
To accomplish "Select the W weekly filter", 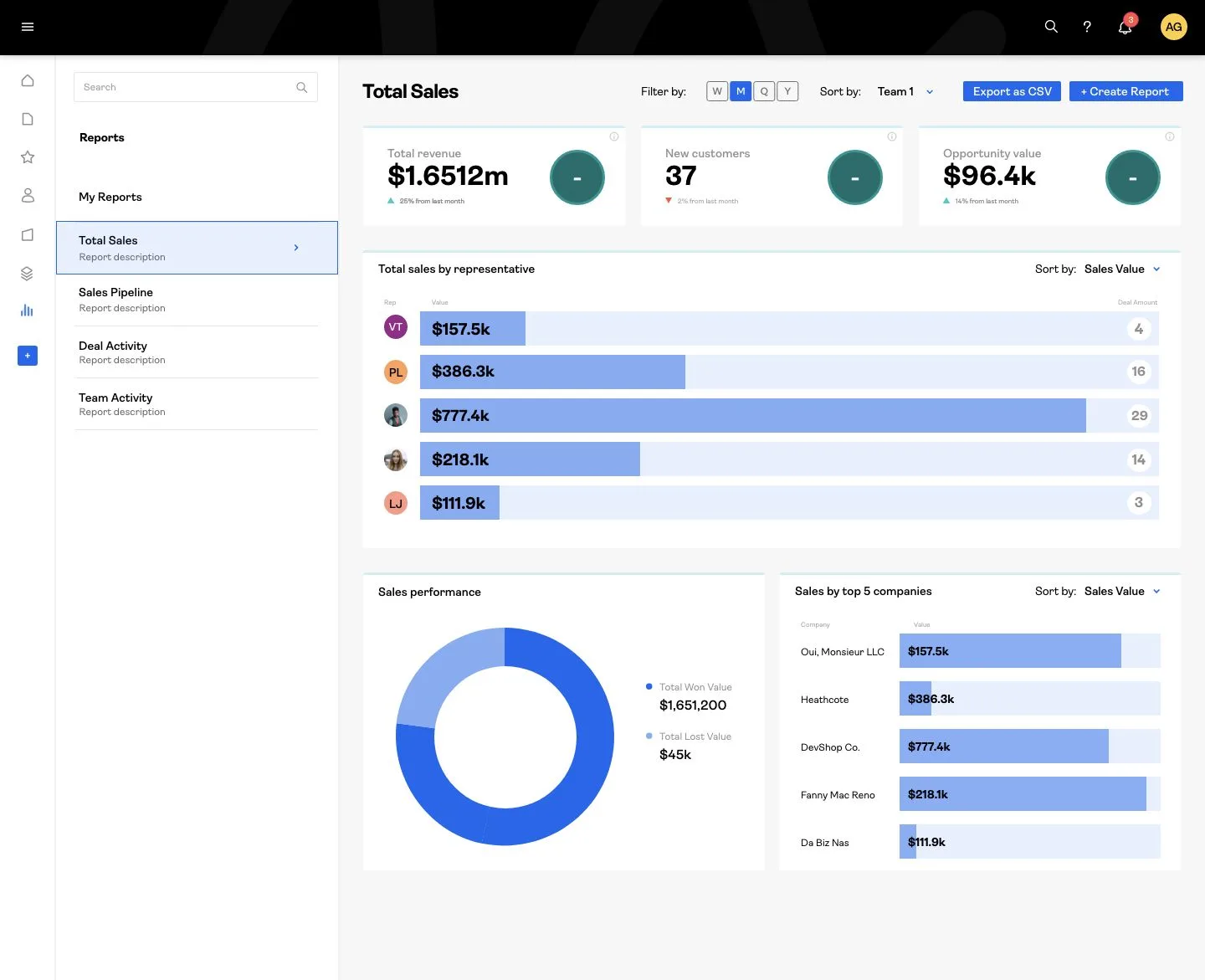I will [x=716, y=91].
